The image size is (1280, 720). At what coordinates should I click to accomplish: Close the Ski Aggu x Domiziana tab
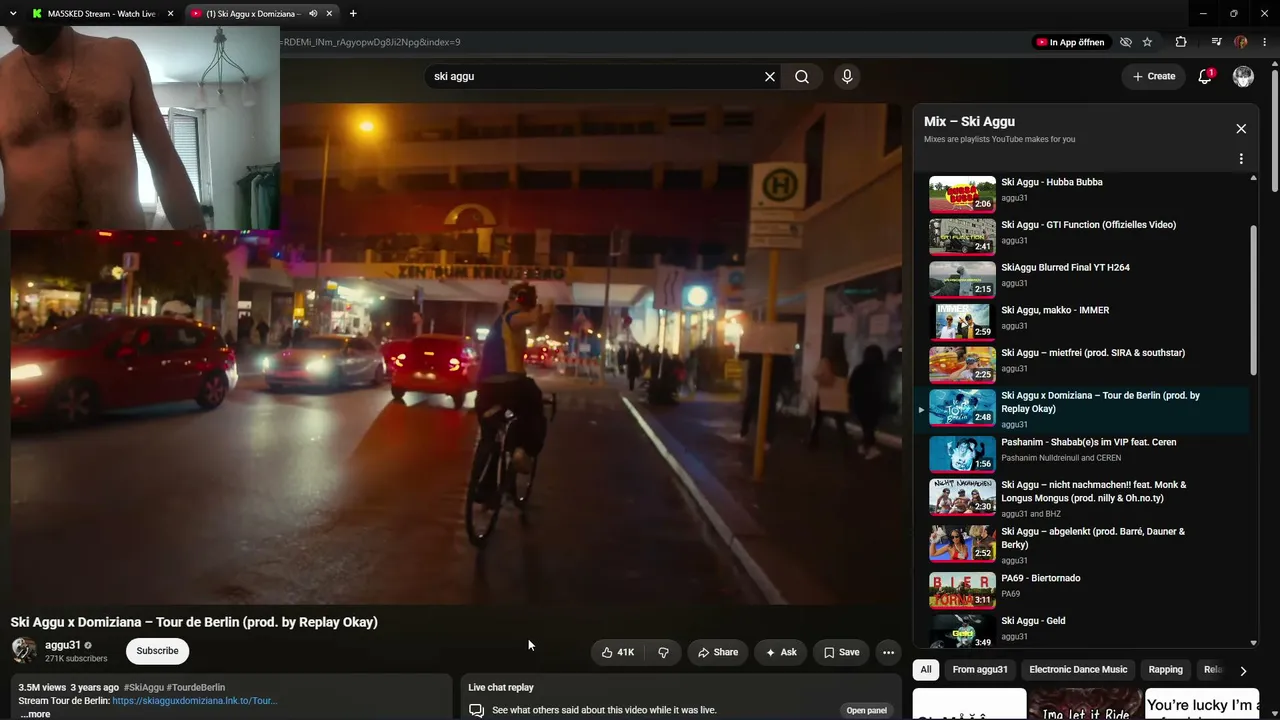click(x=329, y=14)
